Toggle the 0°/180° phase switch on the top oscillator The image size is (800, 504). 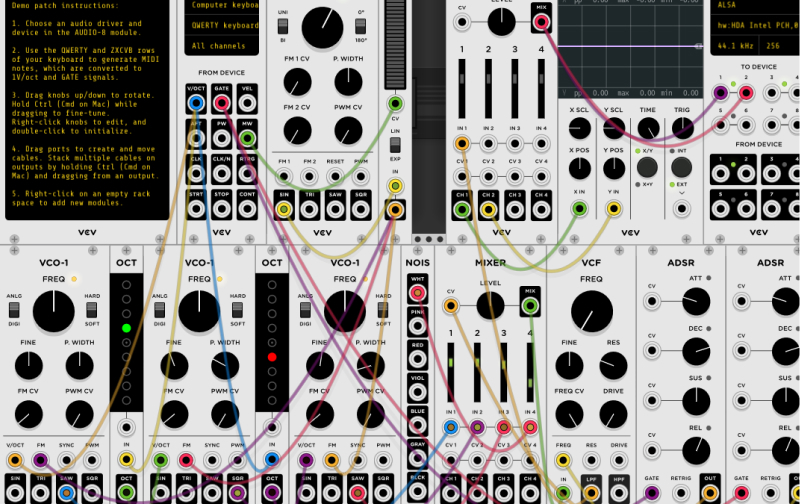point(360,26)
